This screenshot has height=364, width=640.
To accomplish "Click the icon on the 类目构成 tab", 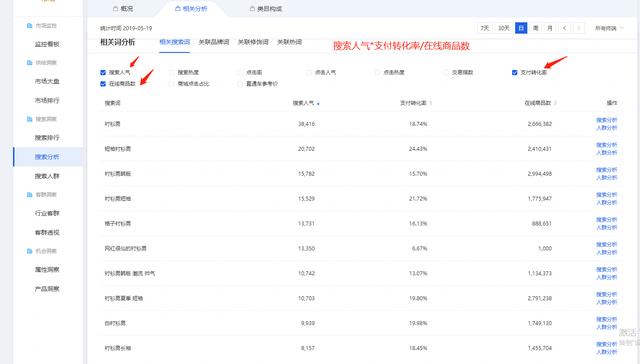I will (252, 9).
